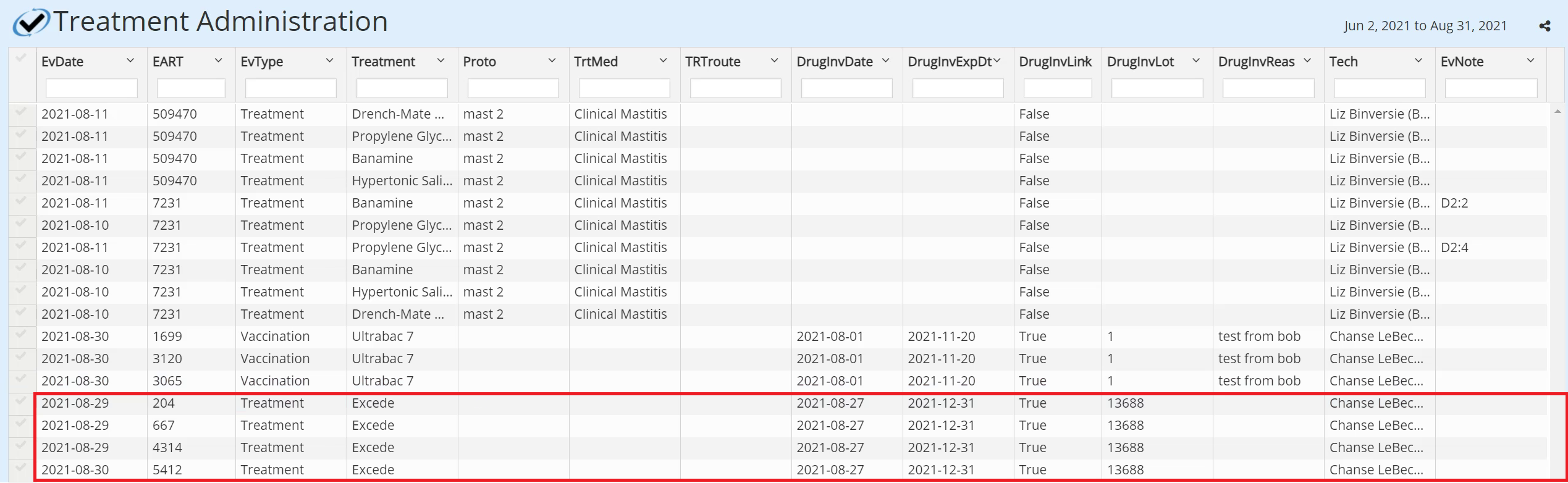
Task: Open DrugInvDate column dropdown arrow
Action: (885, 61)
